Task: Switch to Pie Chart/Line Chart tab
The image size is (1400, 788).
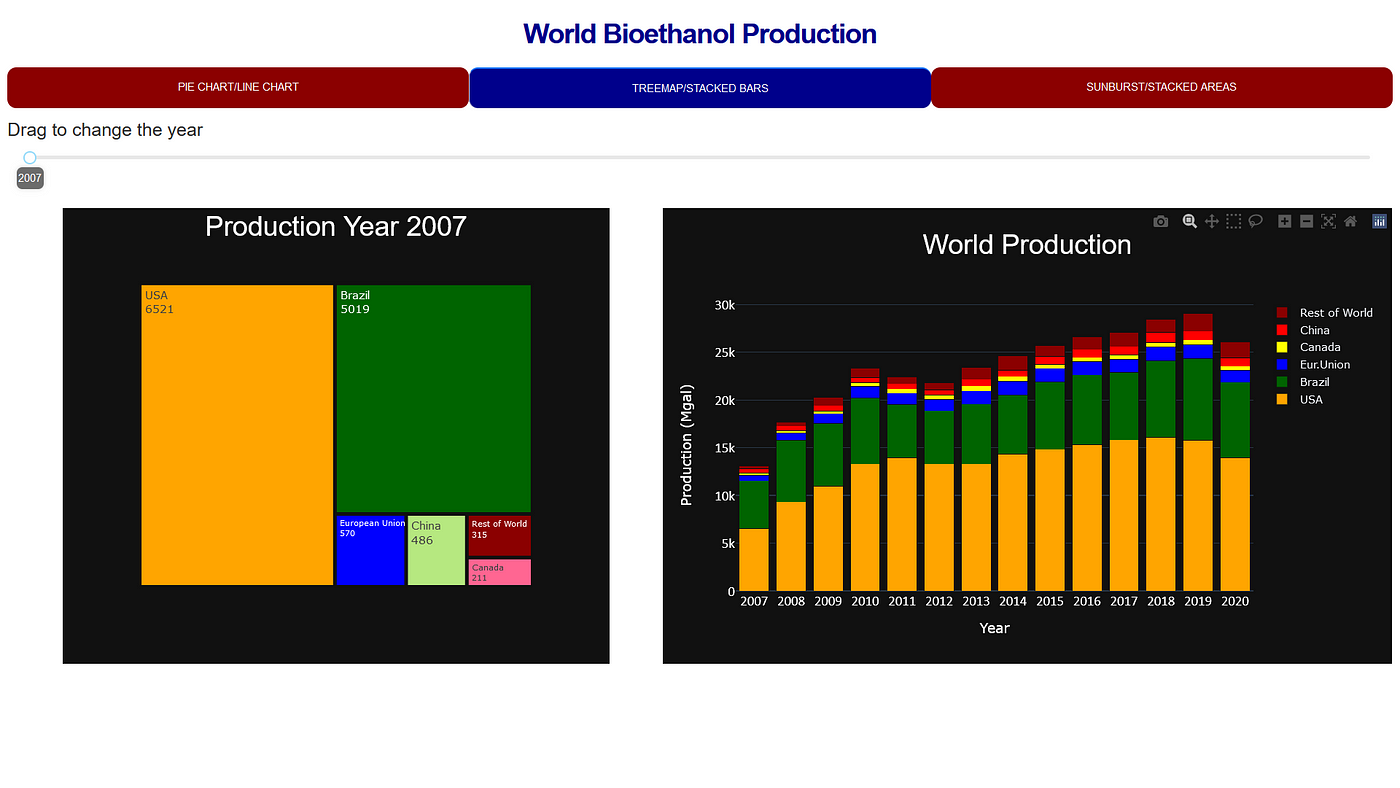Action: pos(238,87)
